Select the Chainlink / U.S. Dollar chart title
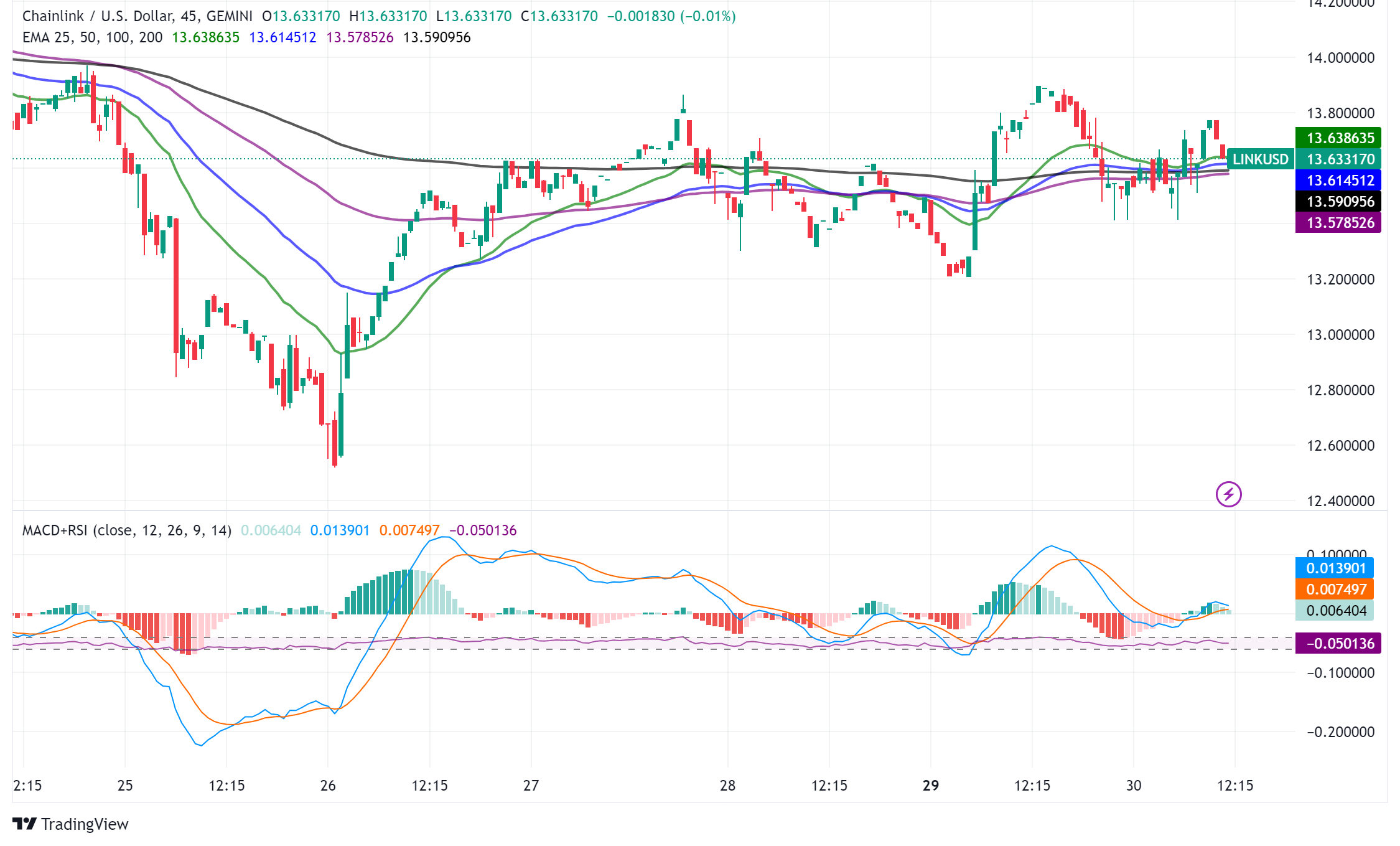 click(138, 16)
